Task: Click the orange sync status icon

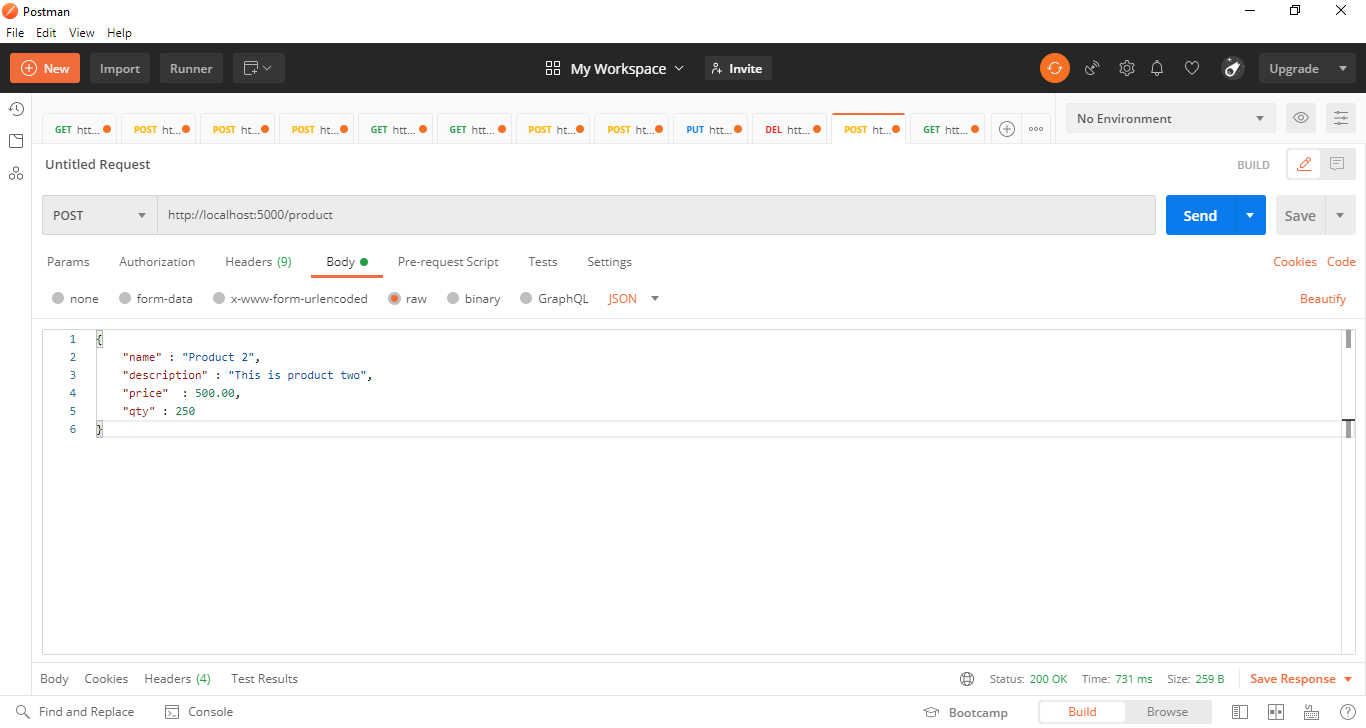Action: click(x=1054, y=68)
